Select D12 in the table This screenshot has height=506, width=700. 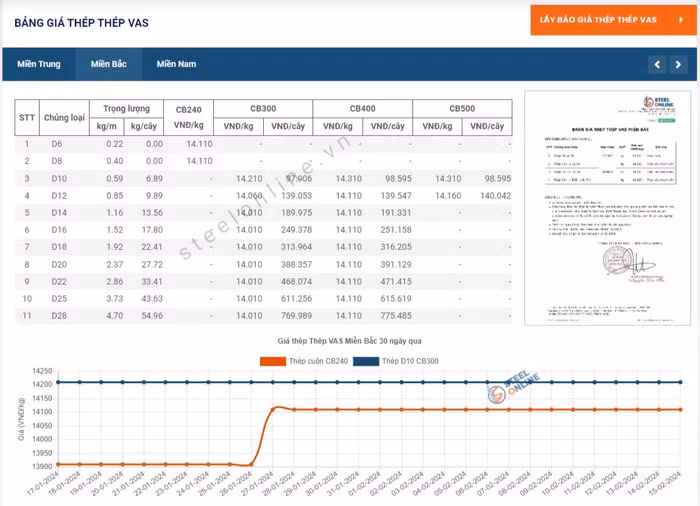[59, 196]
